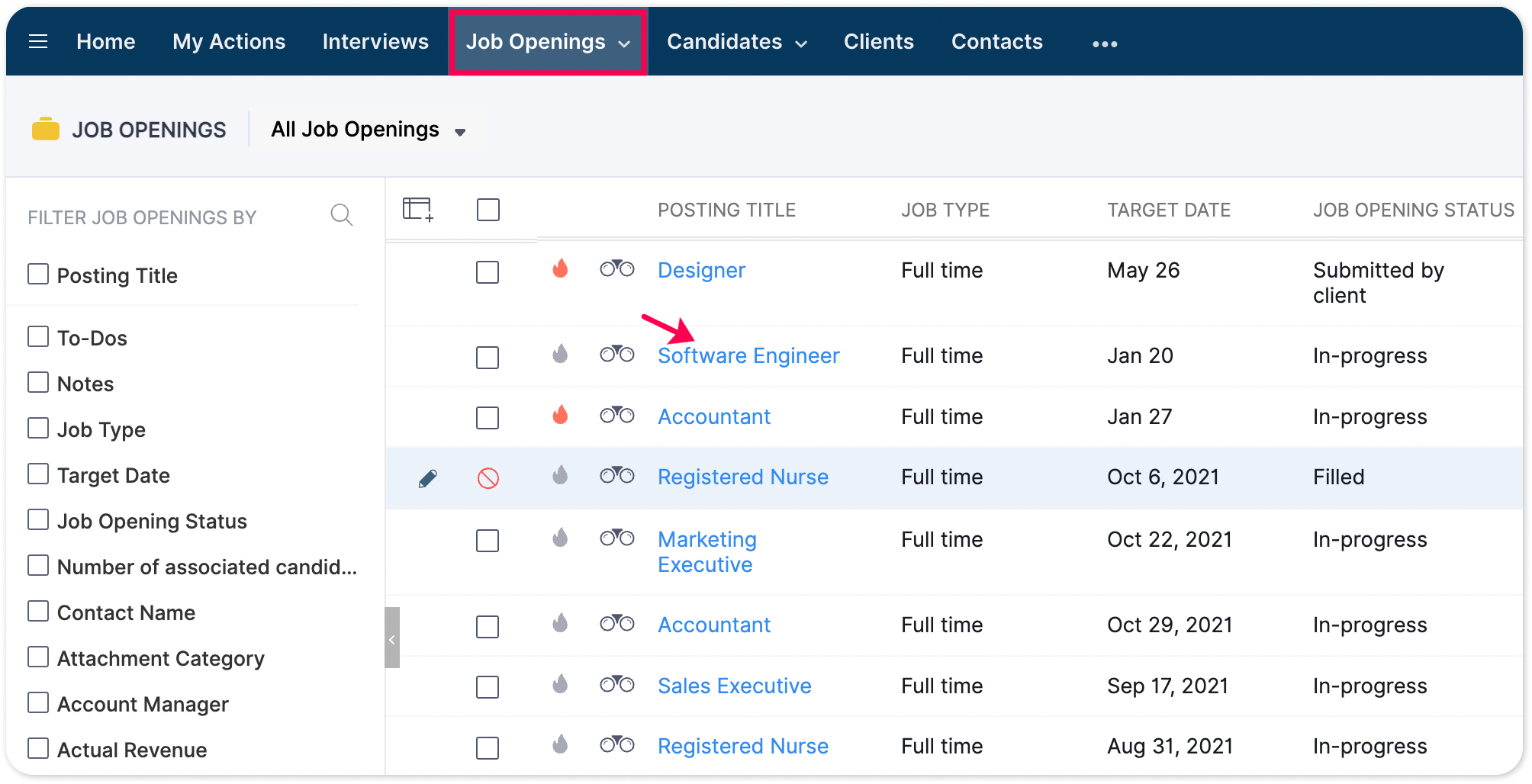Open the Contacts tab
Image resolution: width=1532 pixels, height=784 pixels.
997,42
